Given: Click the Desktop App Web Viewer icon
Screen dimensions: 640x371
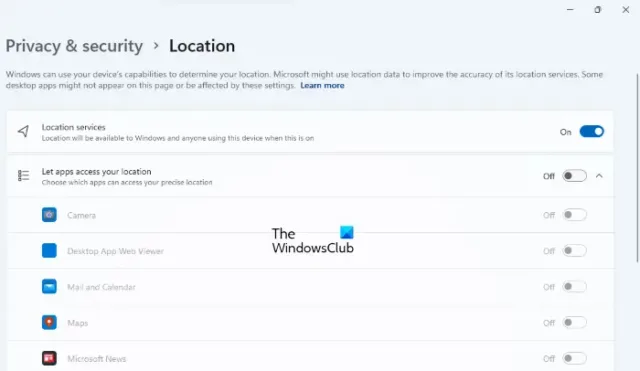Looking at the screenshot, I should click(x=49, y=251).
